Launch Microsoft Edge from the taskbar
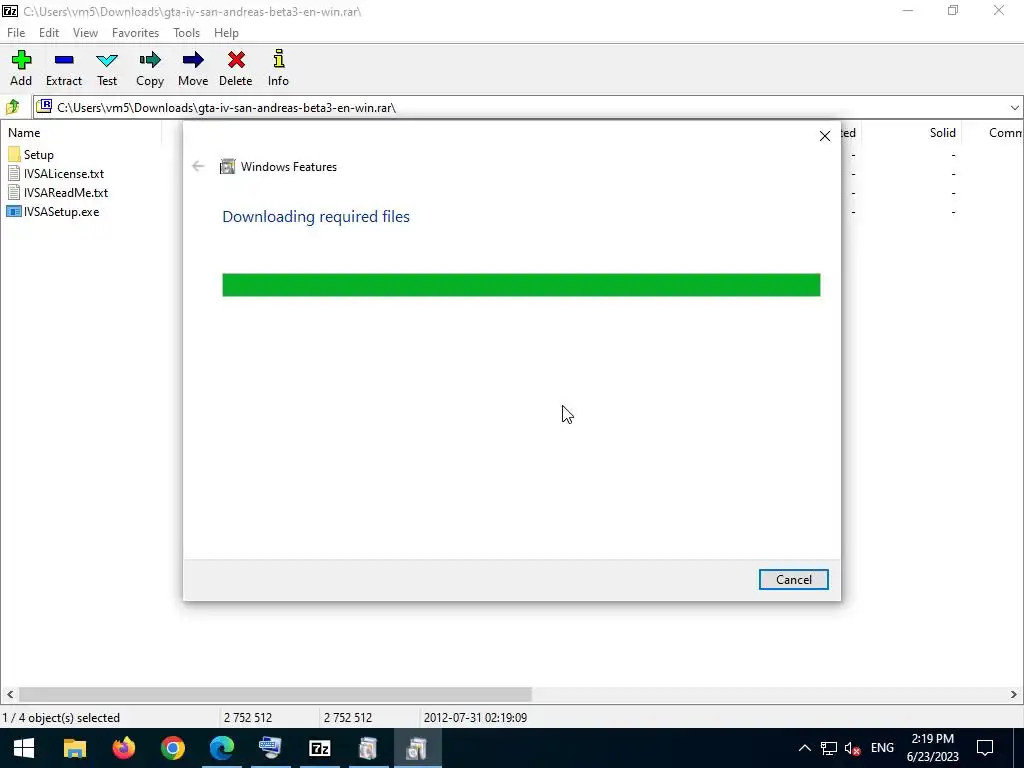 pyautogui.click(x=221, y=748)
